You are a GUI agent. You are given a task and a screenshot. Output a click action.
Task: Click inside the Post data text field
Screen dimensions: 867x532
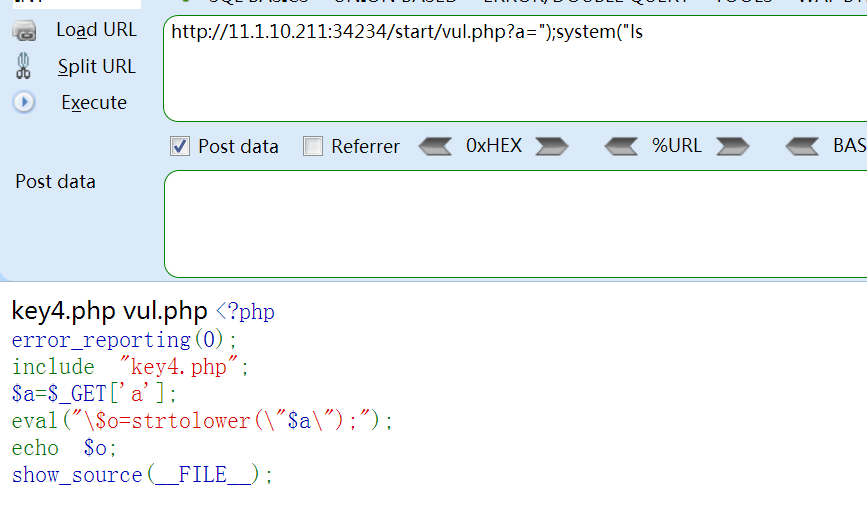click(x=515, y=224)
